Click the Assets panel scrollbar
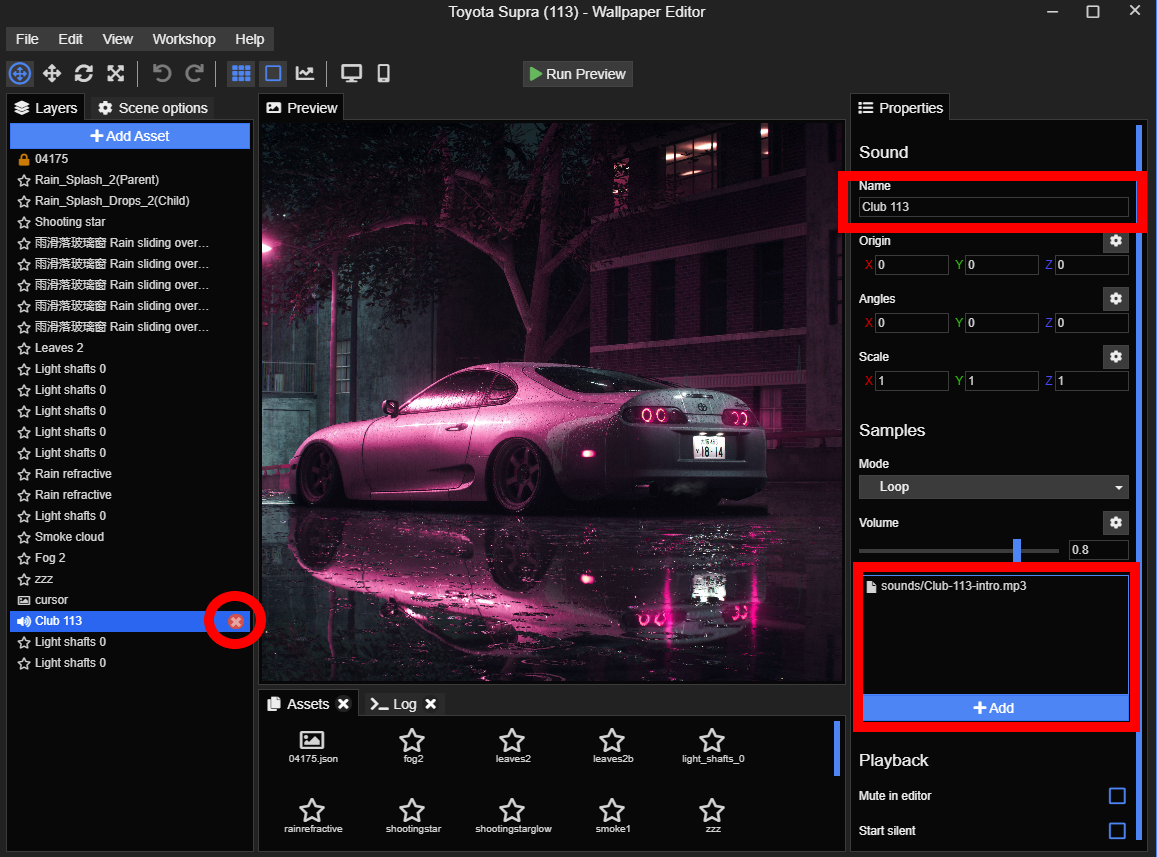 pyautogui.click(x=837, y=748)
